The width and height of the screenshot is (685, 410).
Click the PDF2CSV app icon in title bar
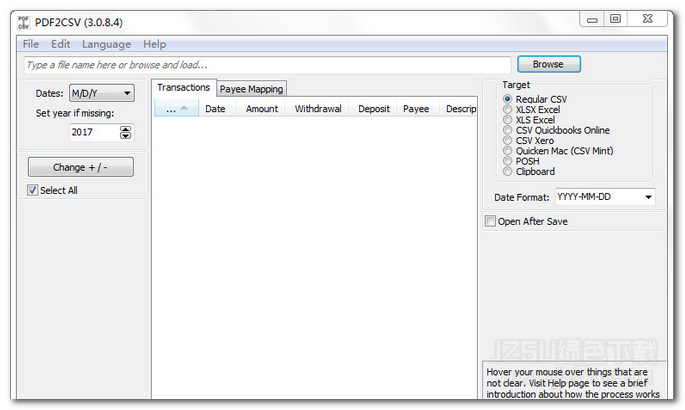(23, 22)
